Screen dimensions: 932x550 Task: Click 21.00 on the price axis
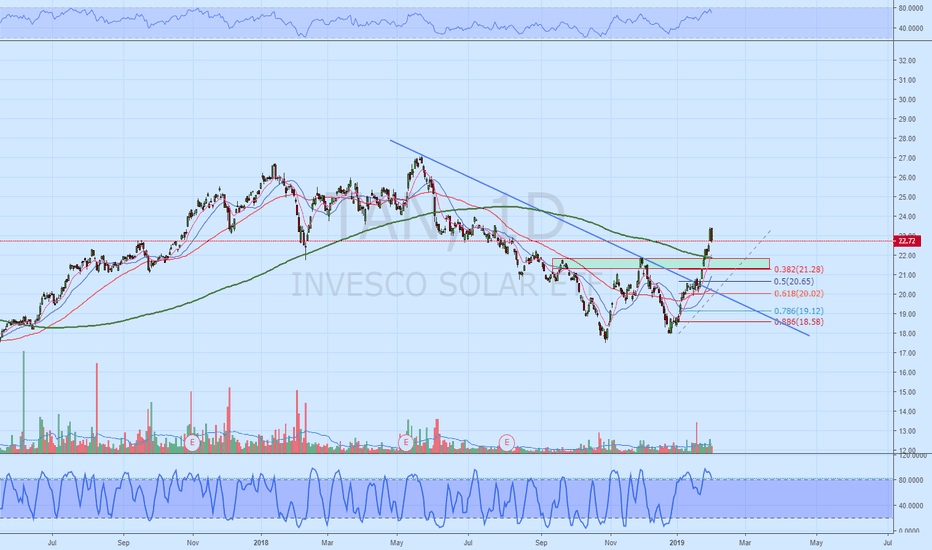point(907,275)
